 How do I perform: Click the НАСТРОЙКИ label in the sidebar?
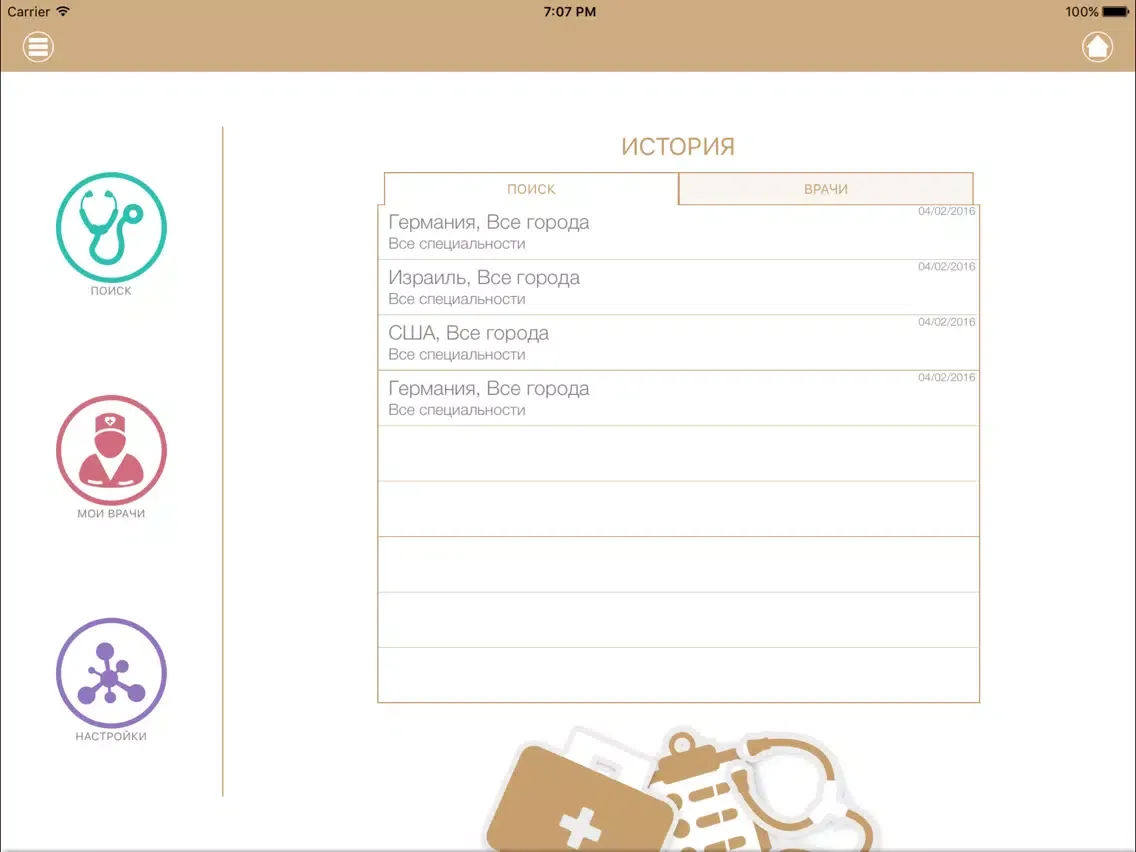[x=111, y=736]
